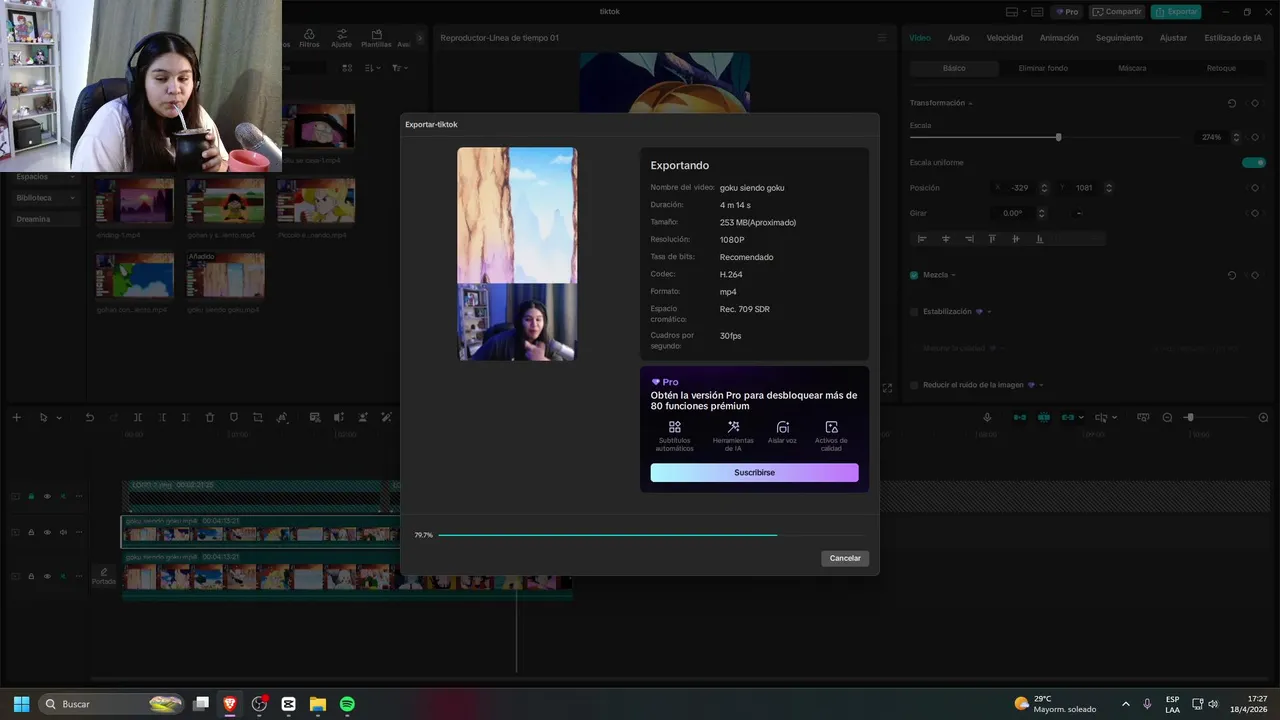Uncheck the Mezcla checkbox
The image size is (1280, 720).
click(914, 275)
